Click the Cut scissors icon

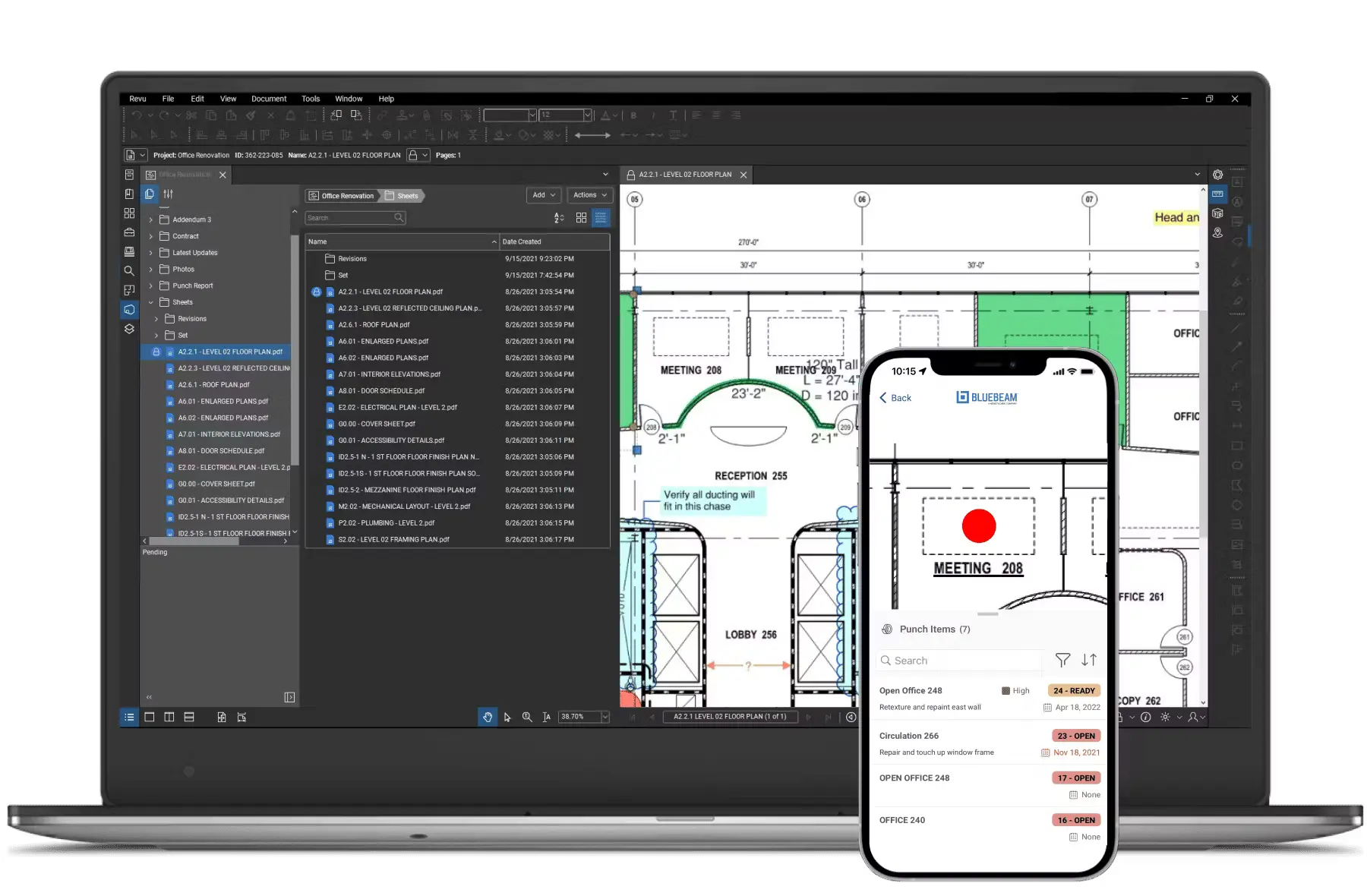(x=191, y=115)
